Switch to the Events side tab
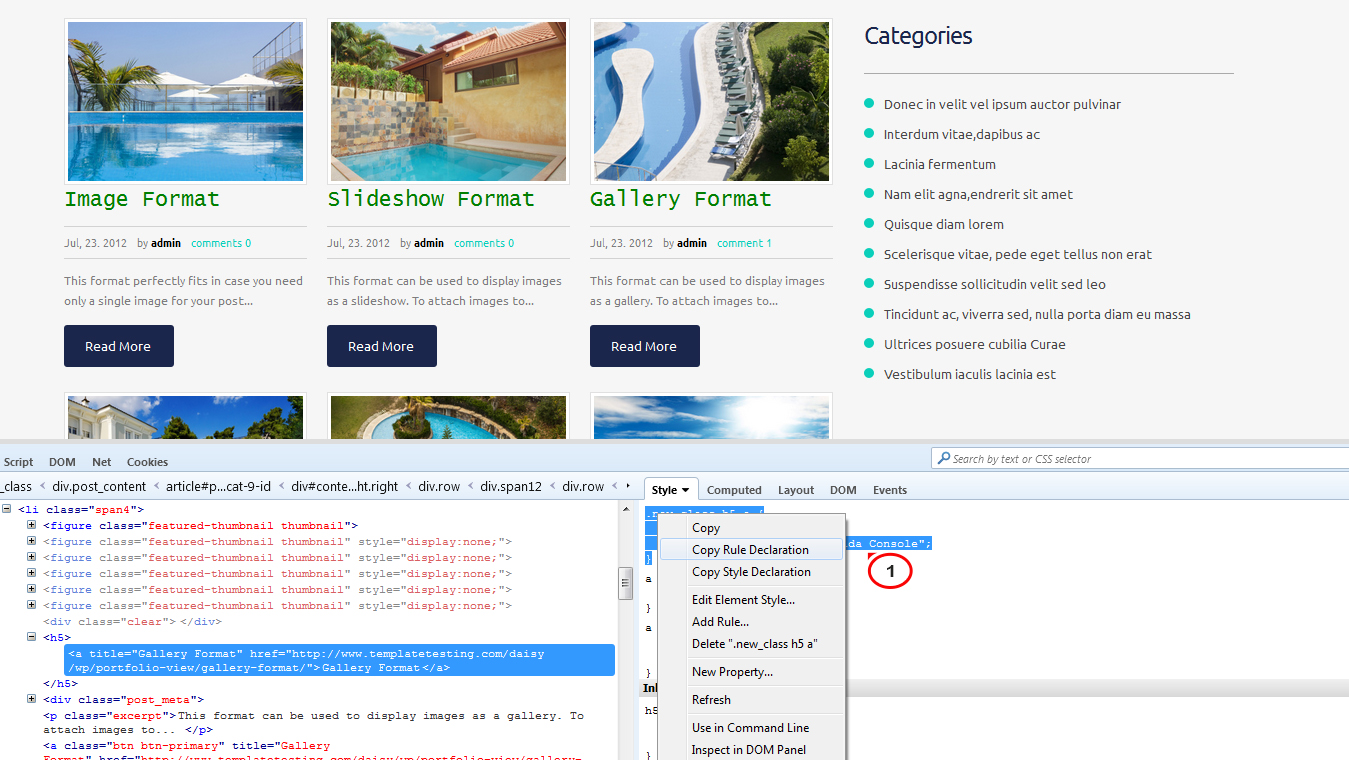This screenshot has width=1349, height=760. pyautogui.click(x=890, y=490)
